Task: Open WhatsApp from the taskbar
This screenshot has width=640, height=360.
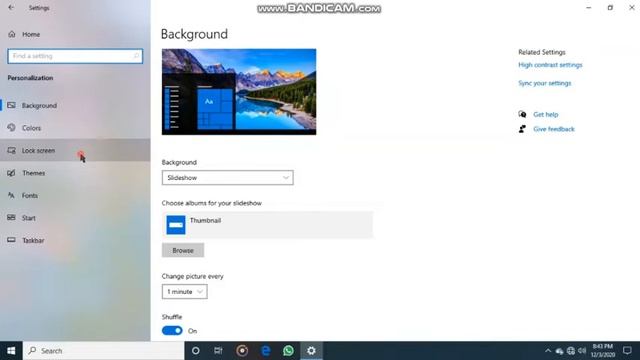Action: coord(288,351)
